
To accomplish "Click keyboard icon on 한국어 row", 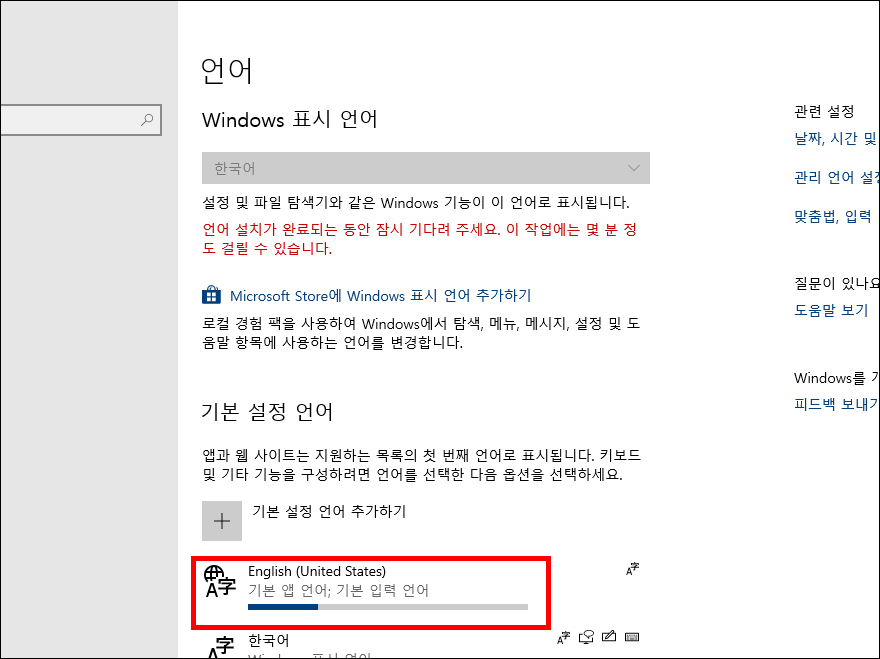I will (x=632, y=637).
